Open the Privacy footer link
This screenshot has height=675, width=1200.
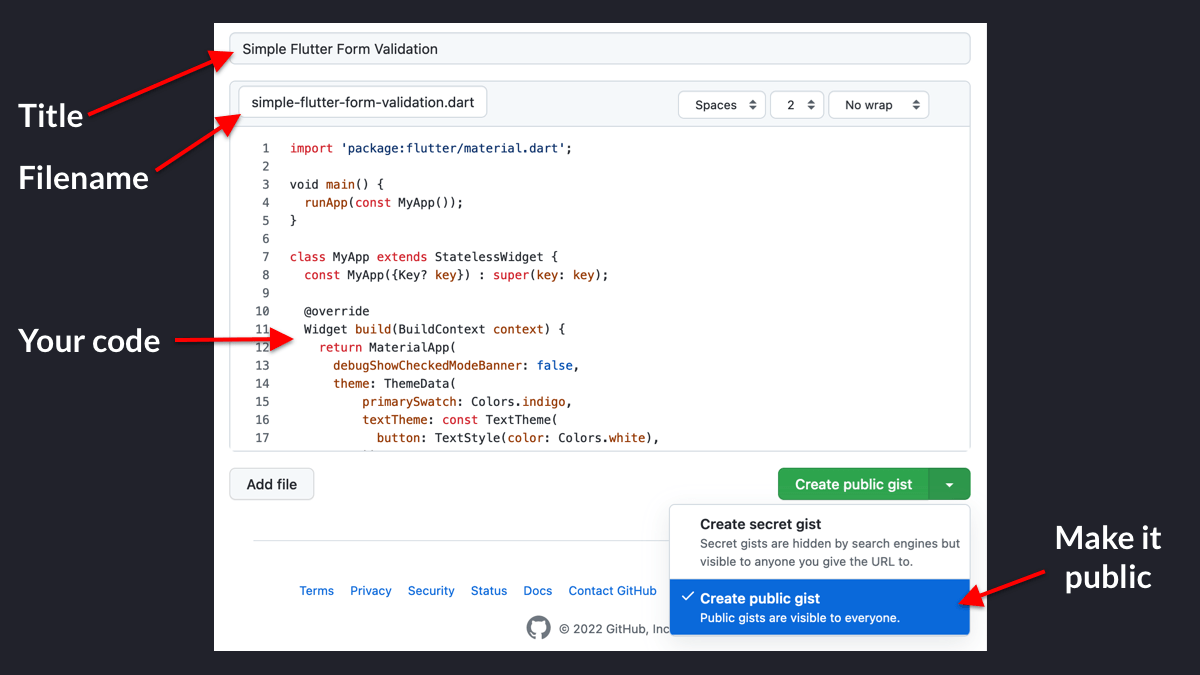click(371, 591)
